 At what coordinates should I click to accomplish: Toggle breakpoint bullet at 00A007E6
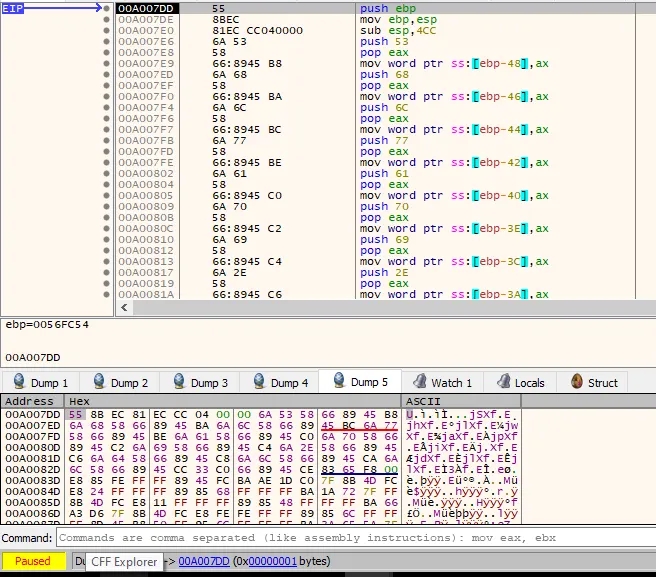tap(107, 41)
